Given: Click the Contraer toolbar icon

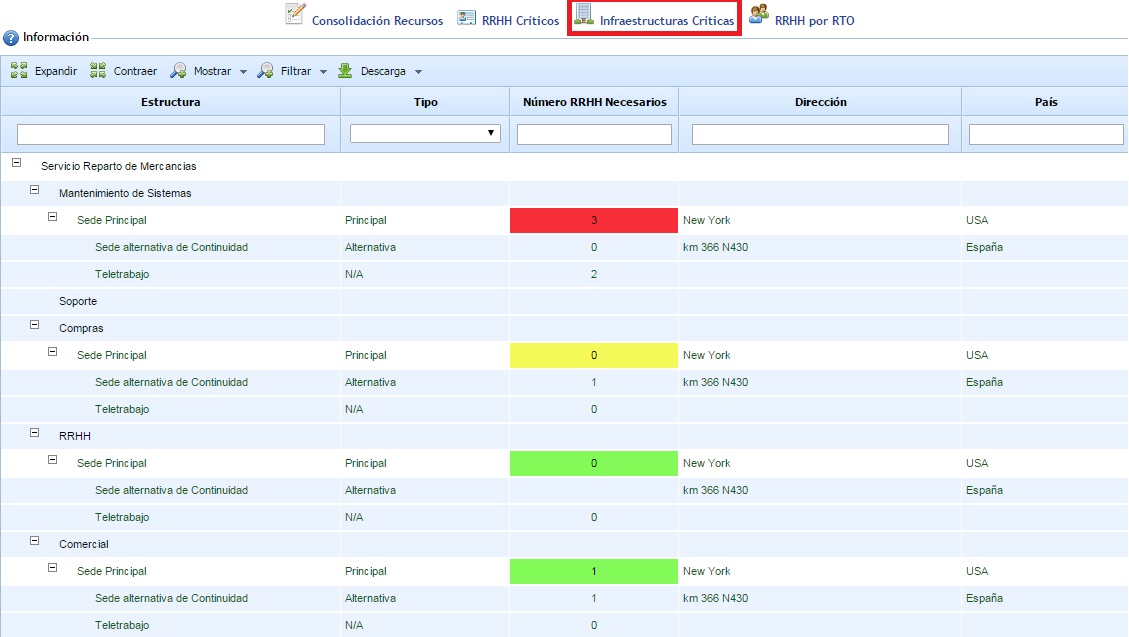Looking at the screenshot, I should pos(98,71).
